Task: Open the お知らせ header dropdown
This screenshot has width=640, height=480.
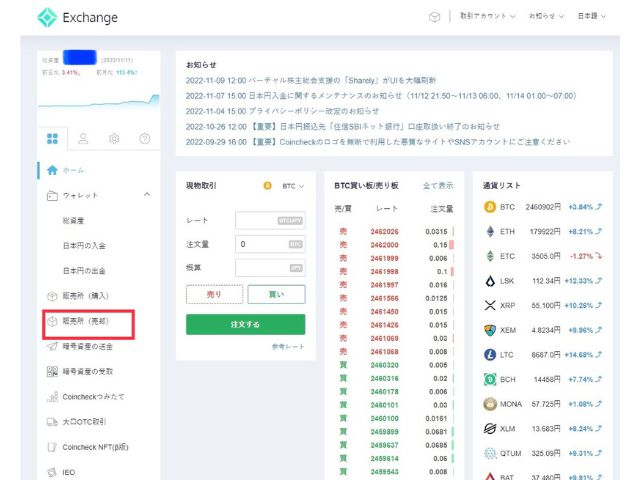Action: click(x=546, y=16)
